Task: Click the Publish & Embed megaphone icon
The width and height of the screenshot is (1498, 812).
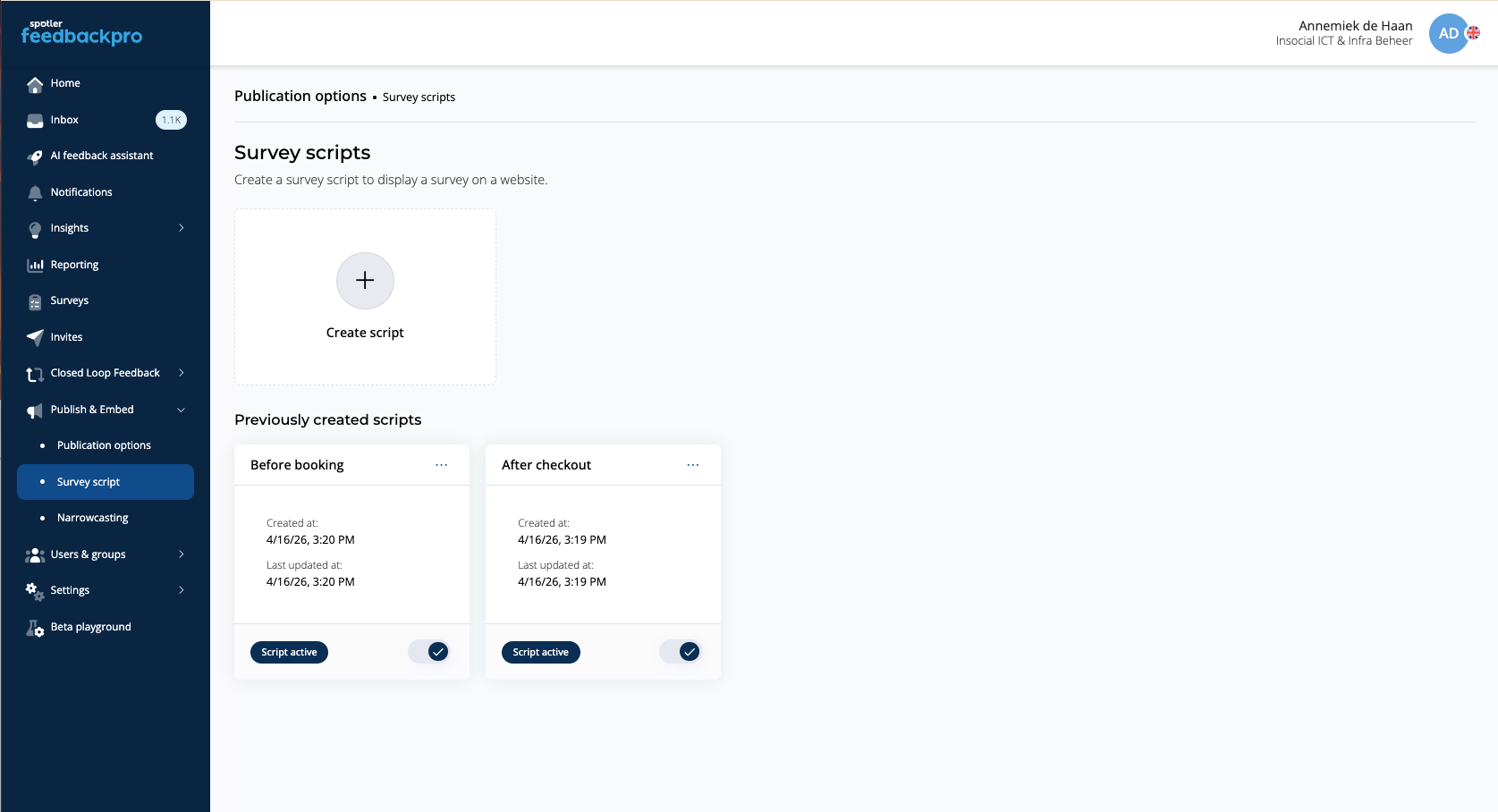Action: (x=35, y=410)
